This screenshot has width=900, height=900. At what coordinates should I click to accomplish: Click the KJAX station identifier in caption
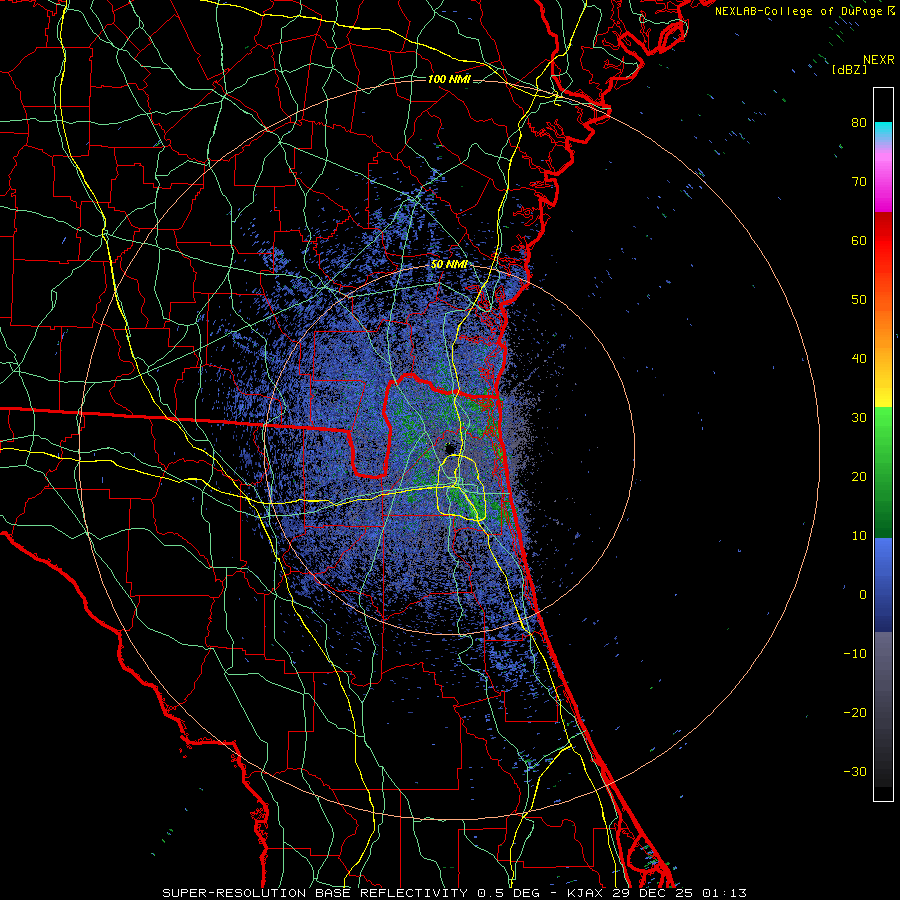585,893
